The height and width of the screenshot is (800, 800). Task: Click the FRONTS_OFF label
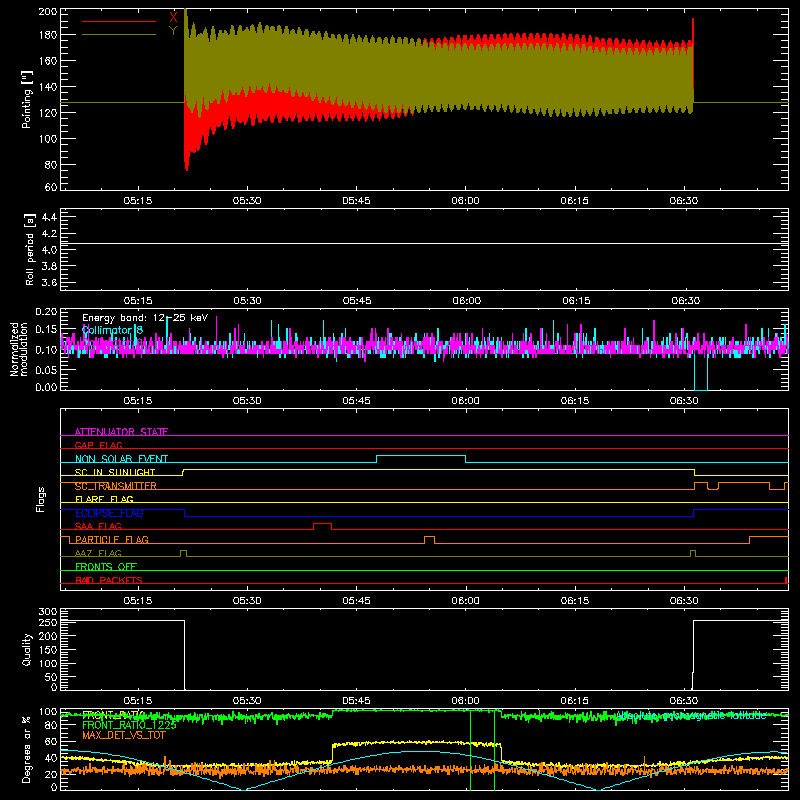(x=106, y=567)
